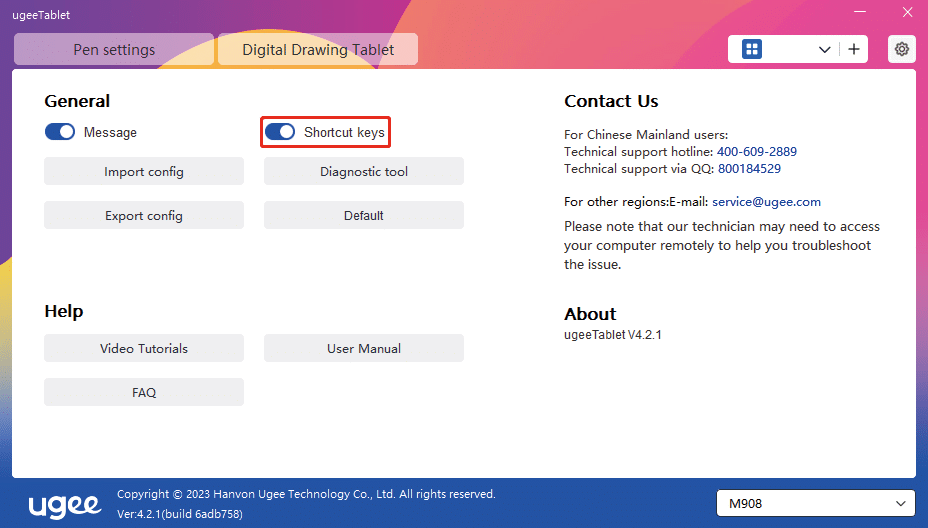Click the ugeeTablet window title

[x=41, y=15]
